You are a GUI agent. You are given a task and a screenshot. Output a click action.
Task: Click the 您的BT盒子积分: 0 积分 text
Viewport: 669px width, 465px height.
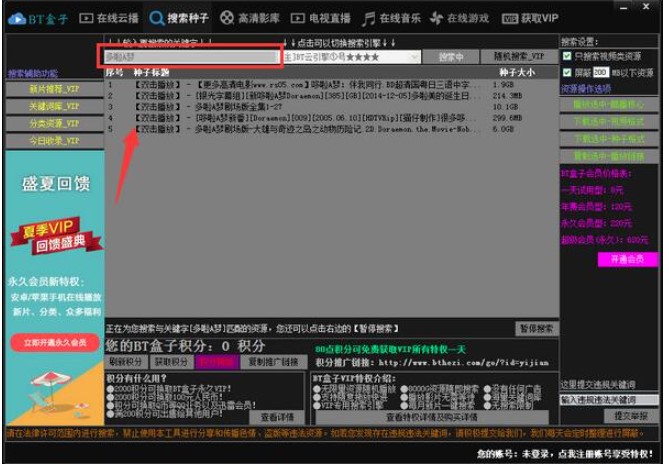tap(186, 346)
